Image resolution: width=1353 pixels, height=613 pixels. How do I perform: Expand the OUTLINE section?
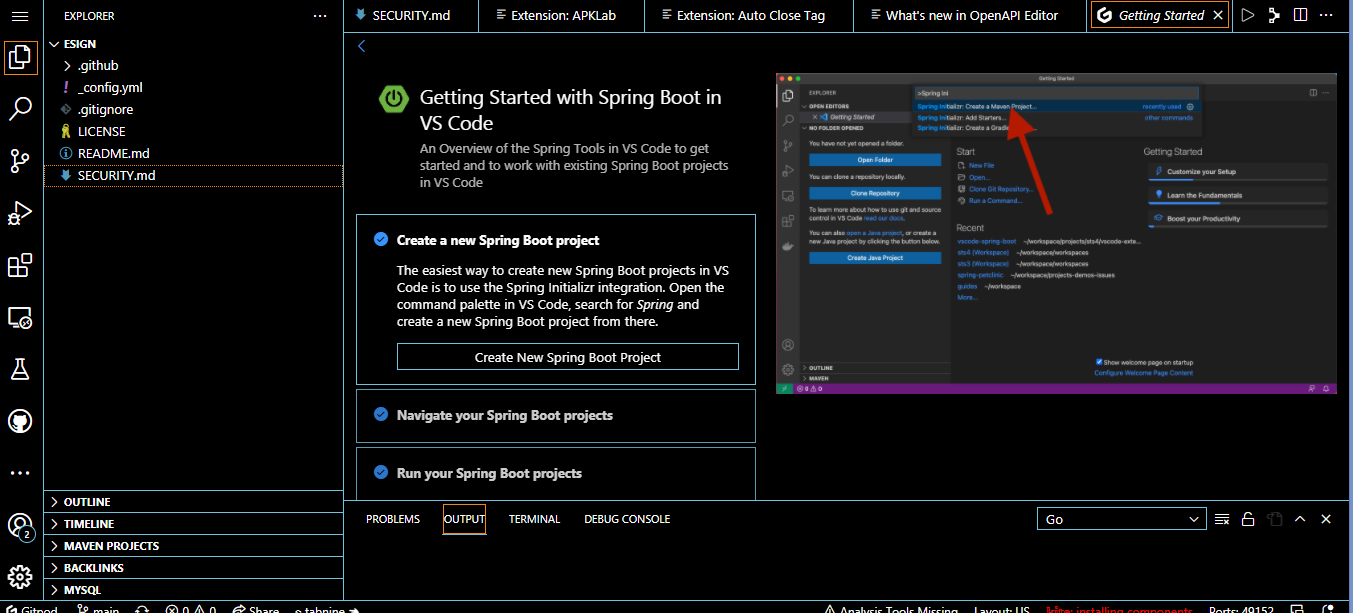pos(193,502)
